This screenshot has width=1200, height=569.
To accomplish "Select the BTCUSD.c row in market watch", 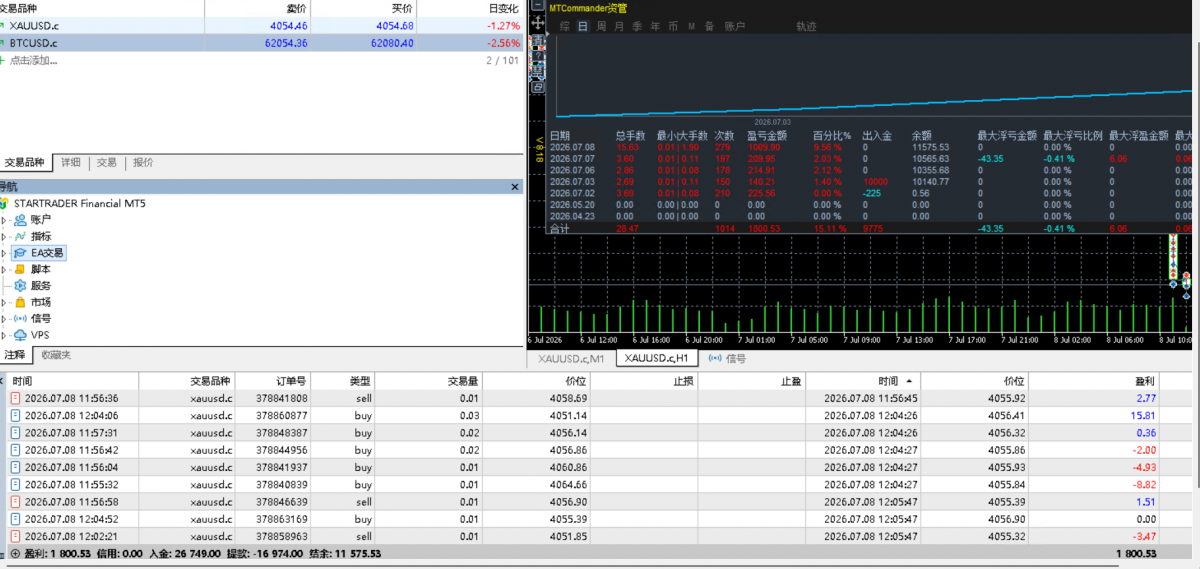I will [261, 43].
